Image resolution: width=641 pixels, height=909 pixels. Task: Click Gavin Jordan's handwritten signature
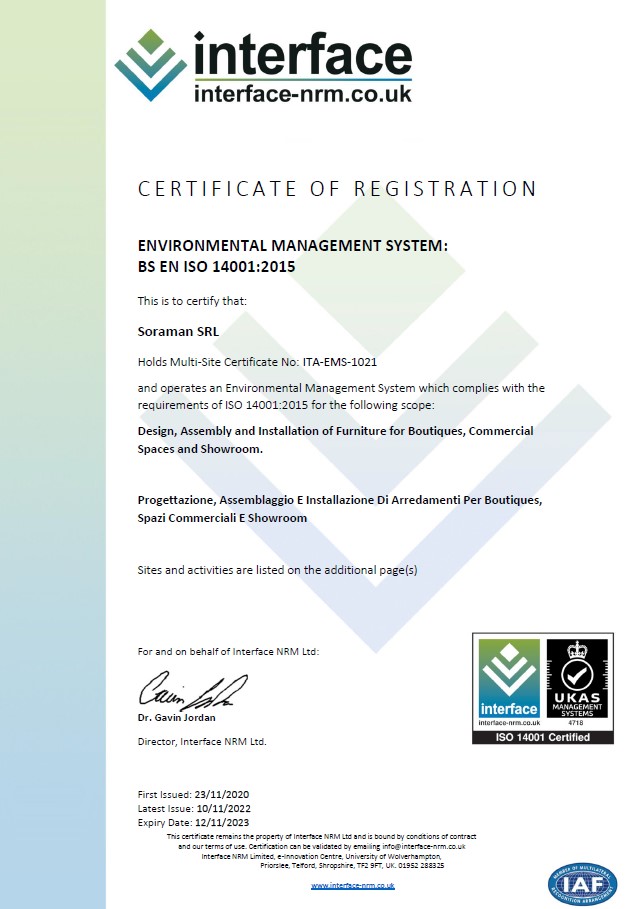(193, 691)
